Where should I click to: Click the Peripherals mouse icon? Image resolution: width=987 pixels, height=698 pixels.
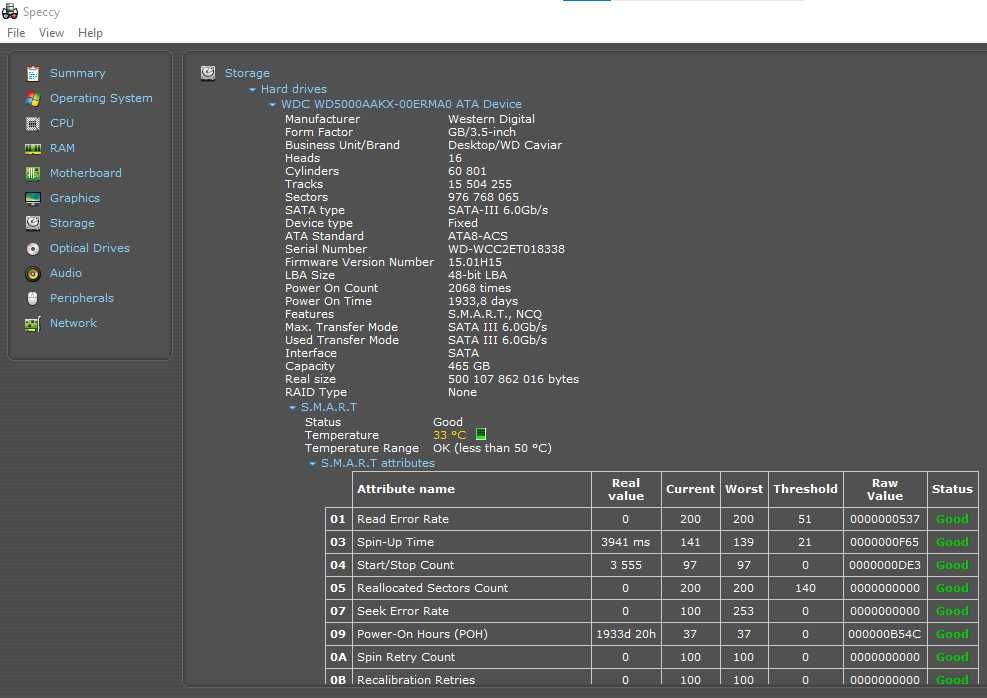[33, 298]
